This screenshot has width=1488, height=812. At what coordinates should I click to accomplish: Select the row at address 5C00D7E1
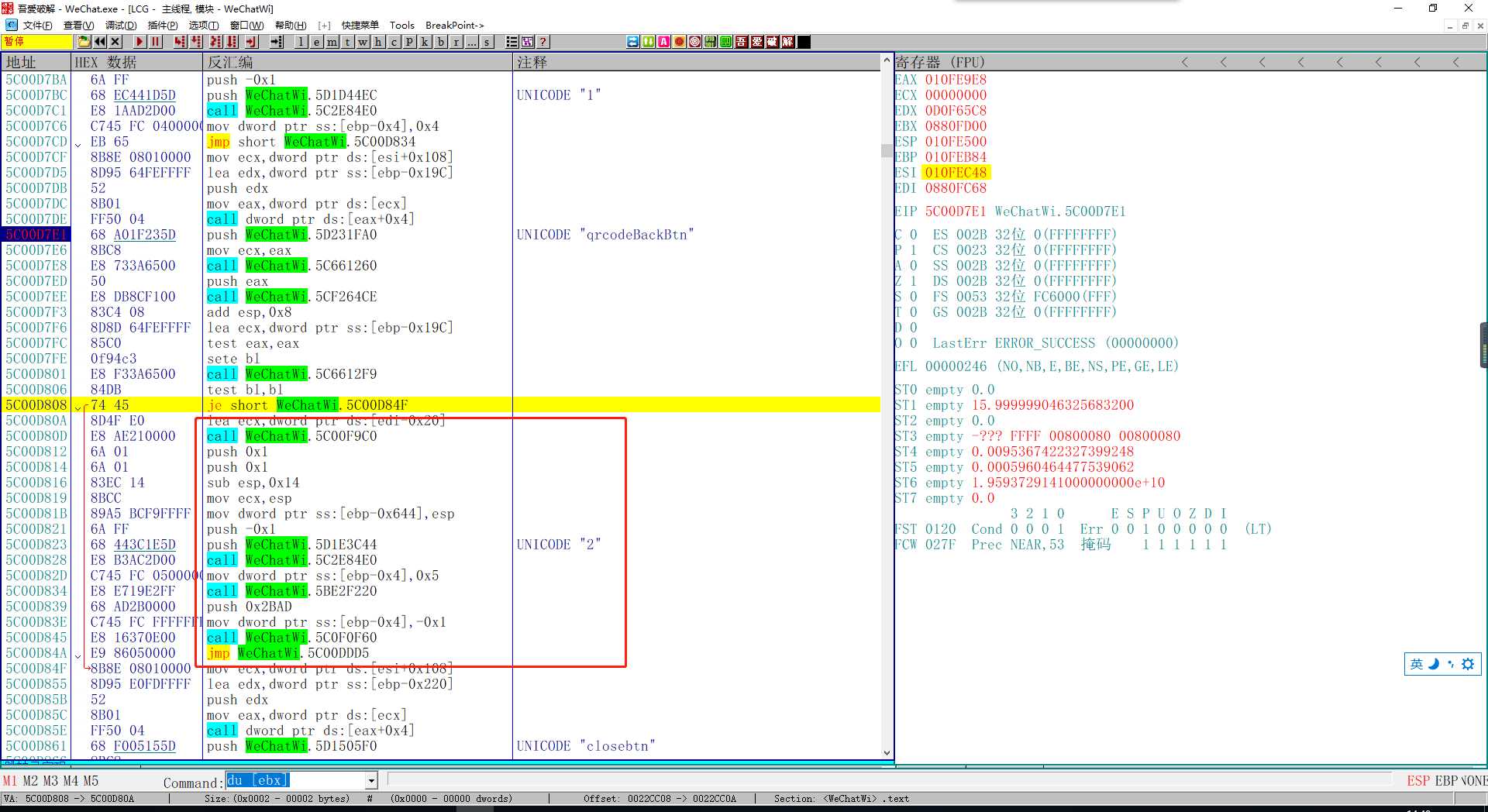pos(442,235)
